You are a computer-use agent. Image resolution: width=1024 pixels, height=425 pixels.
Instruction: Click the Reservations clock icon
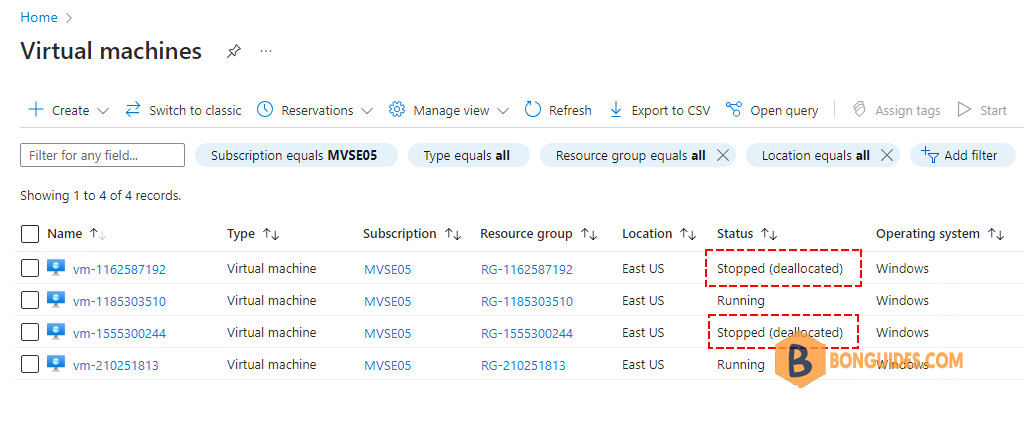264,109
